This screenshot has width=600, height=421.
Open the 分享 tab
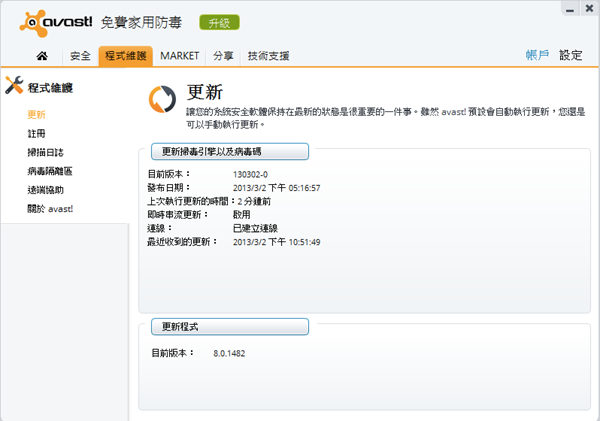click(224, 56)
